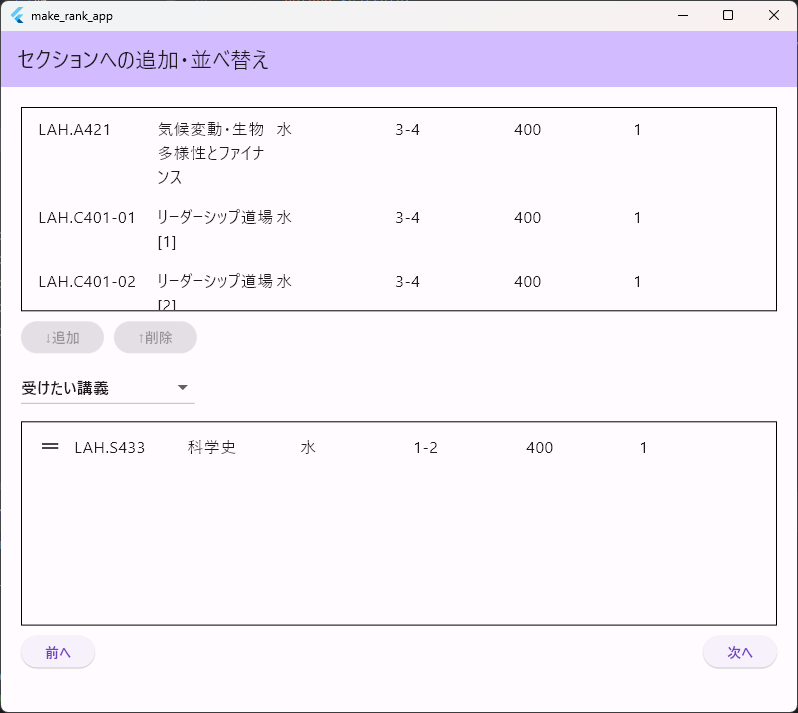Screen dimensions: 798x713
Task: Proceed with the 次へ button
Action: click(739, 652)
